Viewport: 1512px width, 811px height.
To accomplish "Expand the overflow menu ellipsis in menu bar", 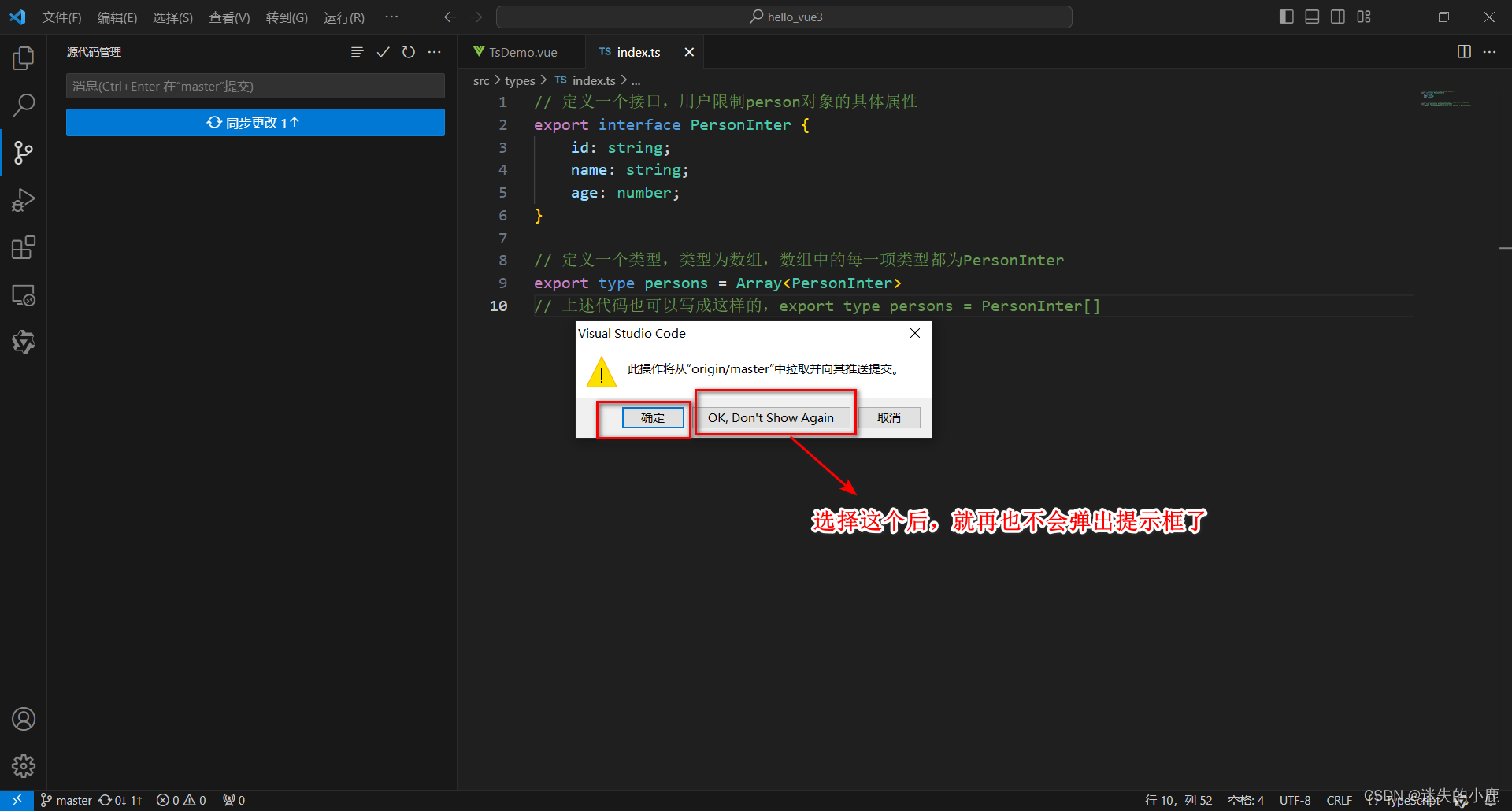I will 391,17.
